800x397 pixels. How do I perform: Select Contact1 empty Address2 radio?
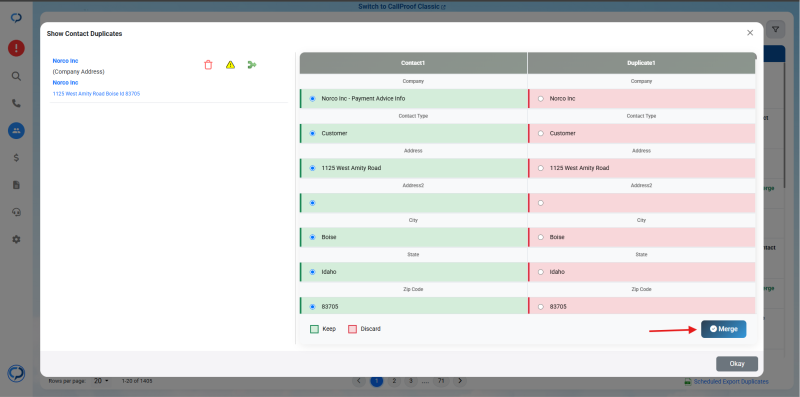[x=313, y=203]
